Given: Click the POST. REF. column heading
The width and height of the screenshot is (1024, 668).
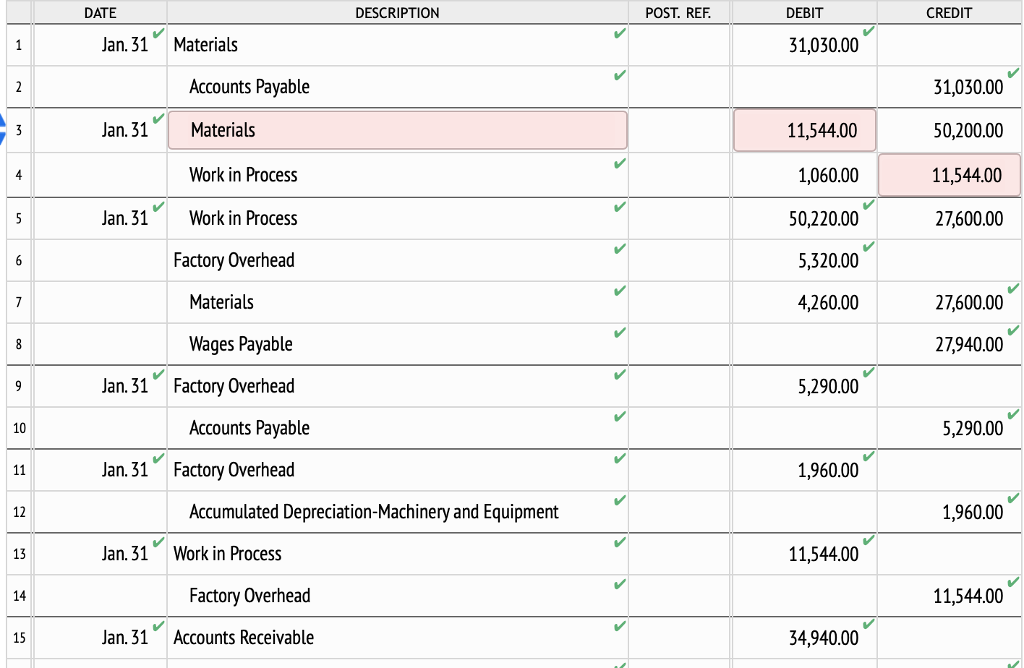Looking at the screenshot, I should click(679, 13).
